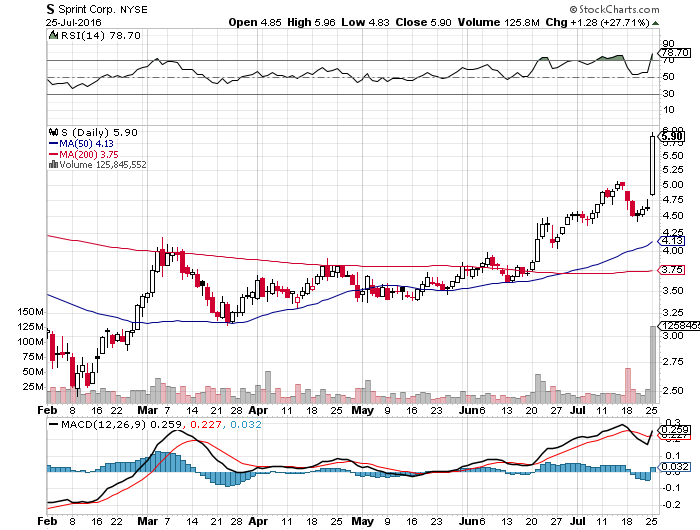Viewport: 700px width, 530px height.
Task: Click the 'S (Daily) 5.90' legend text
Action: click(99, 132)
